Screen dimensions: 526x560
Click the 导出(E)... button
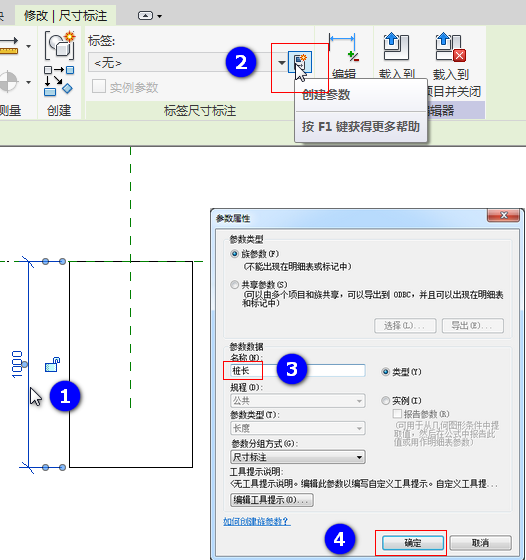tap(472, 325)
